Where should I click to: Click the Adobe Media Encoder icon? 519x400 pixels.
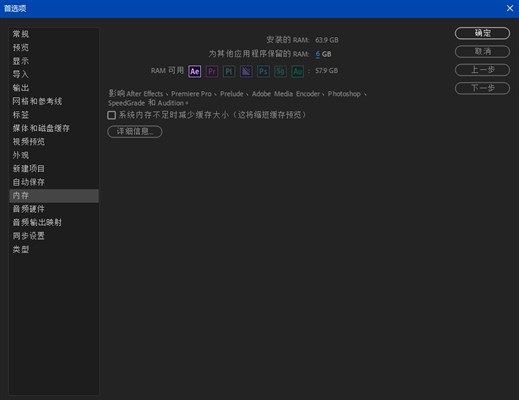pos(246,71)
